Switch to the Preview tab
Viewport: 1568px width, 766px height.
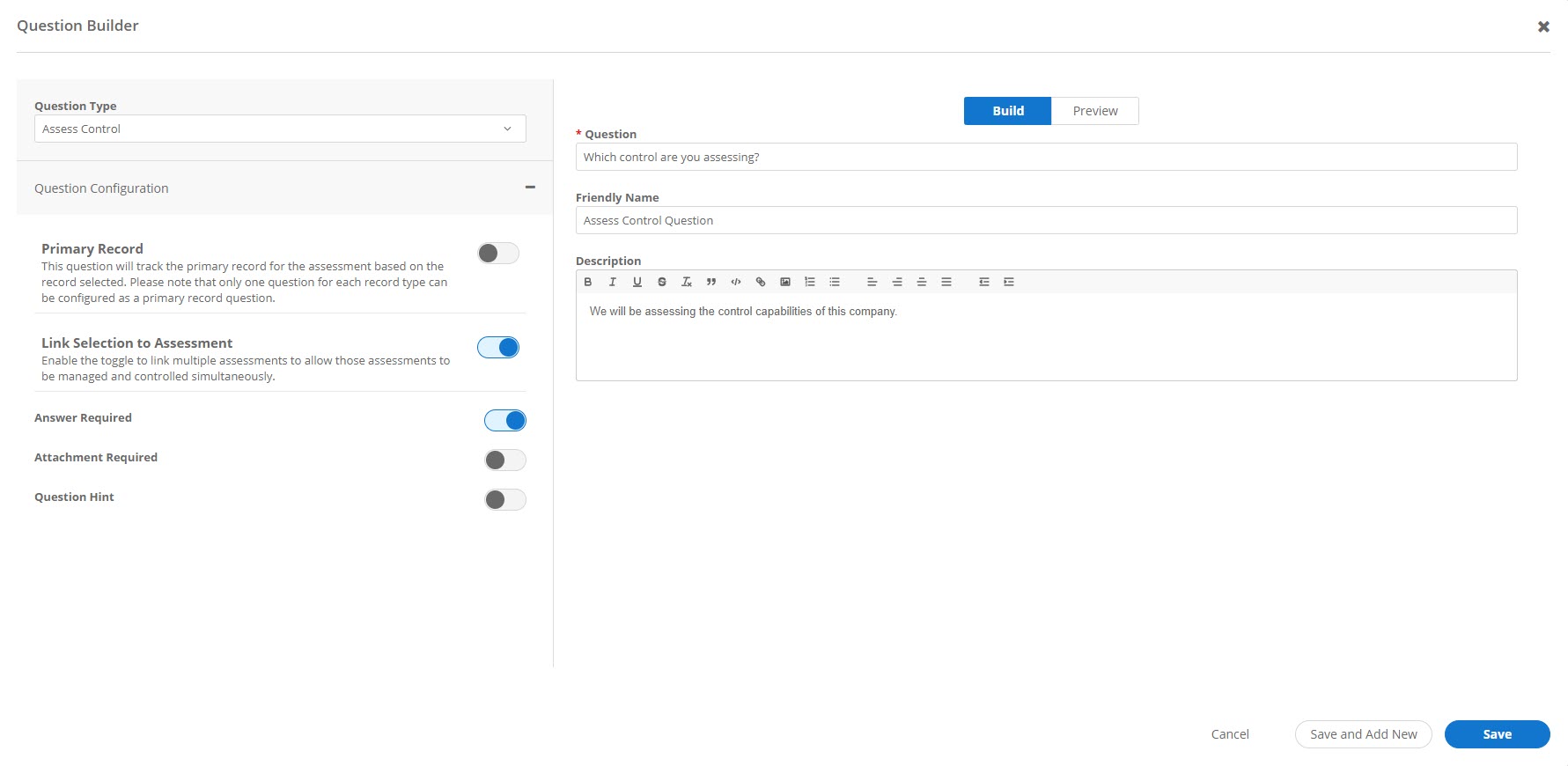click(1094, 111)
